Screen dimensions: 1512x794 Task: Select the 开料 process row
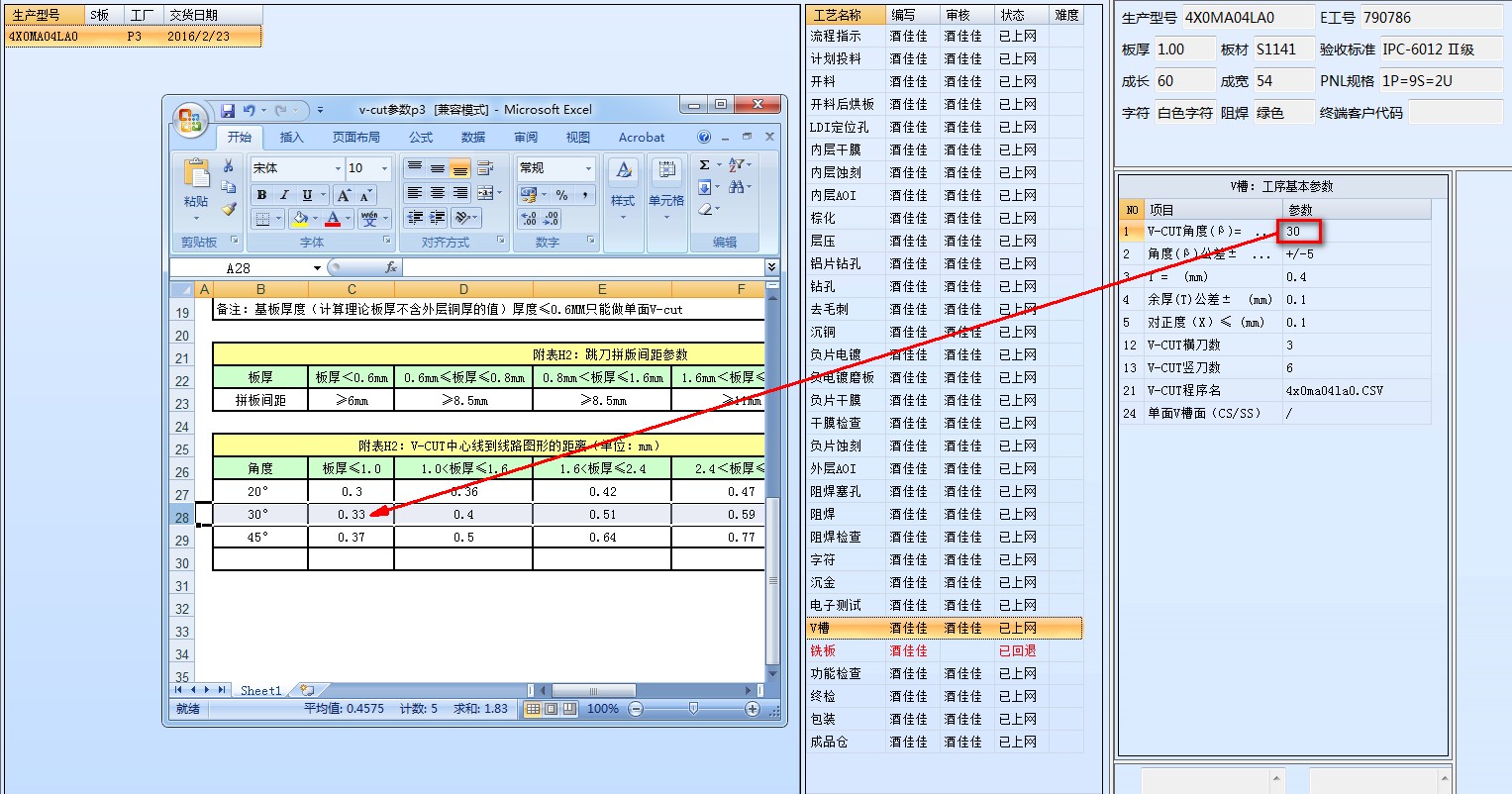coord(944,81)
